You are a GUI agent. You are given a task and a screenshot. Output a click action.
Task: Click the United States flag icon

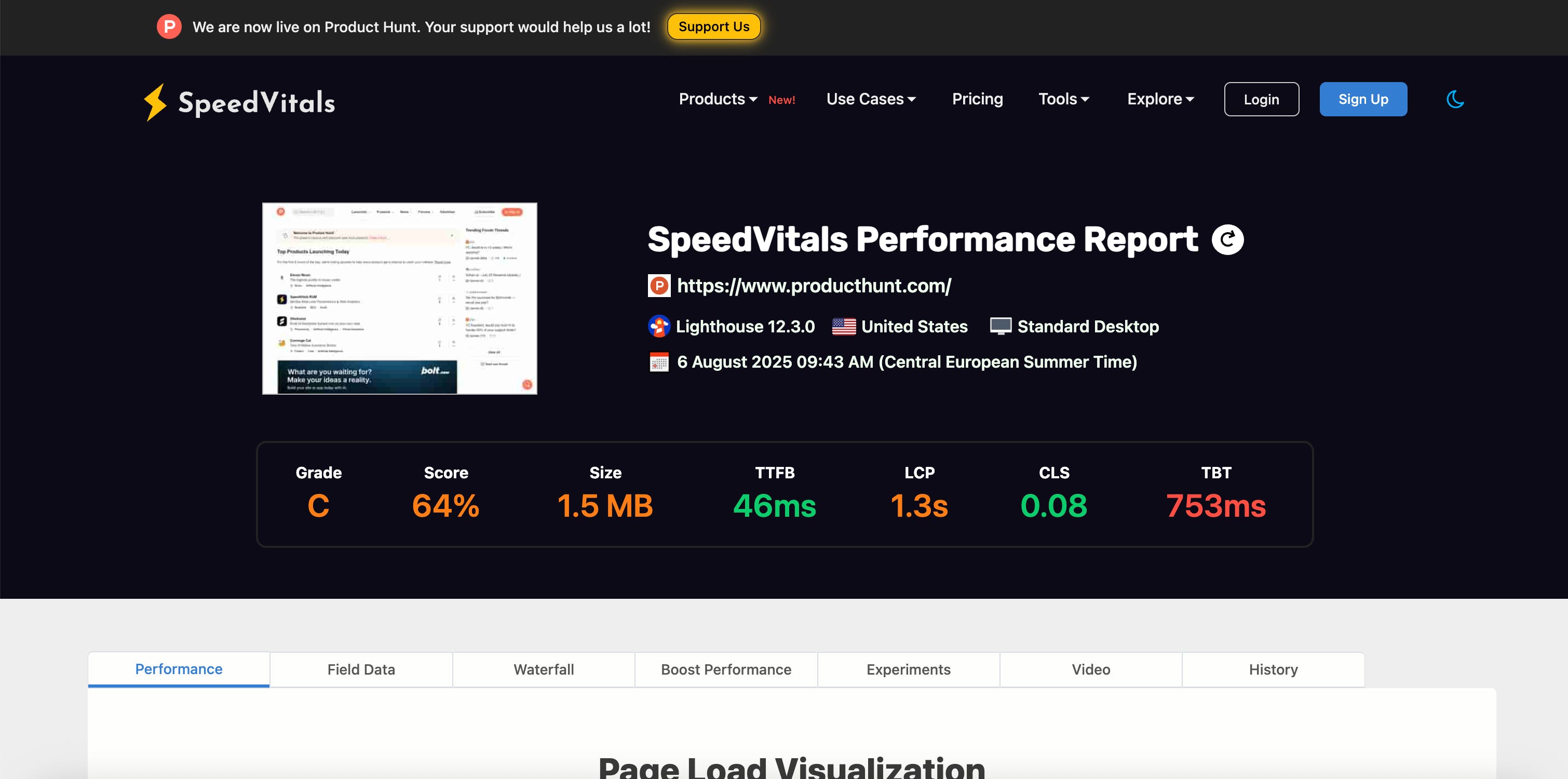(x=844, y=327)
